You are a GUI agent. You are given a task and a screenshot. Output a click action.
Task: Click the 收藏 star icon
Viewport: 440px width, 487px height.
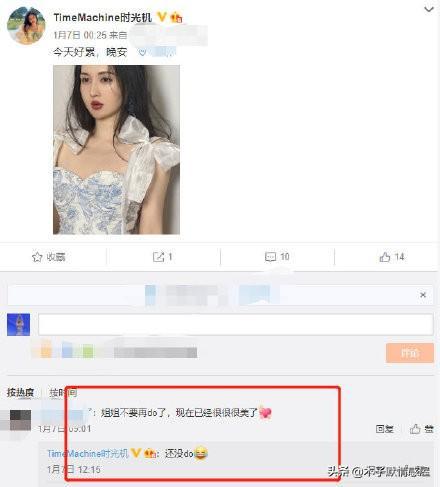[37, 257]
